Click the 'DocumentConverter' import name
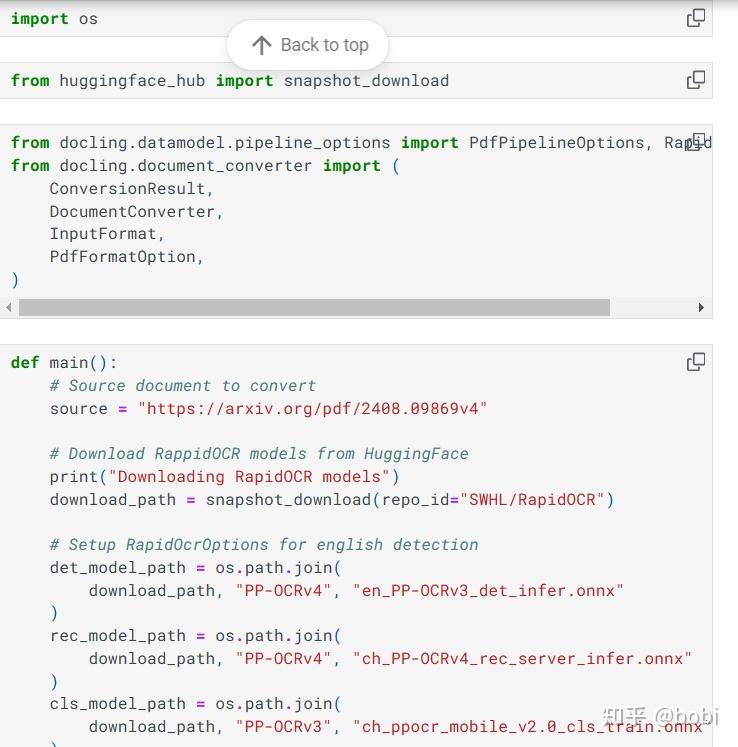 (x=132, y=212)
